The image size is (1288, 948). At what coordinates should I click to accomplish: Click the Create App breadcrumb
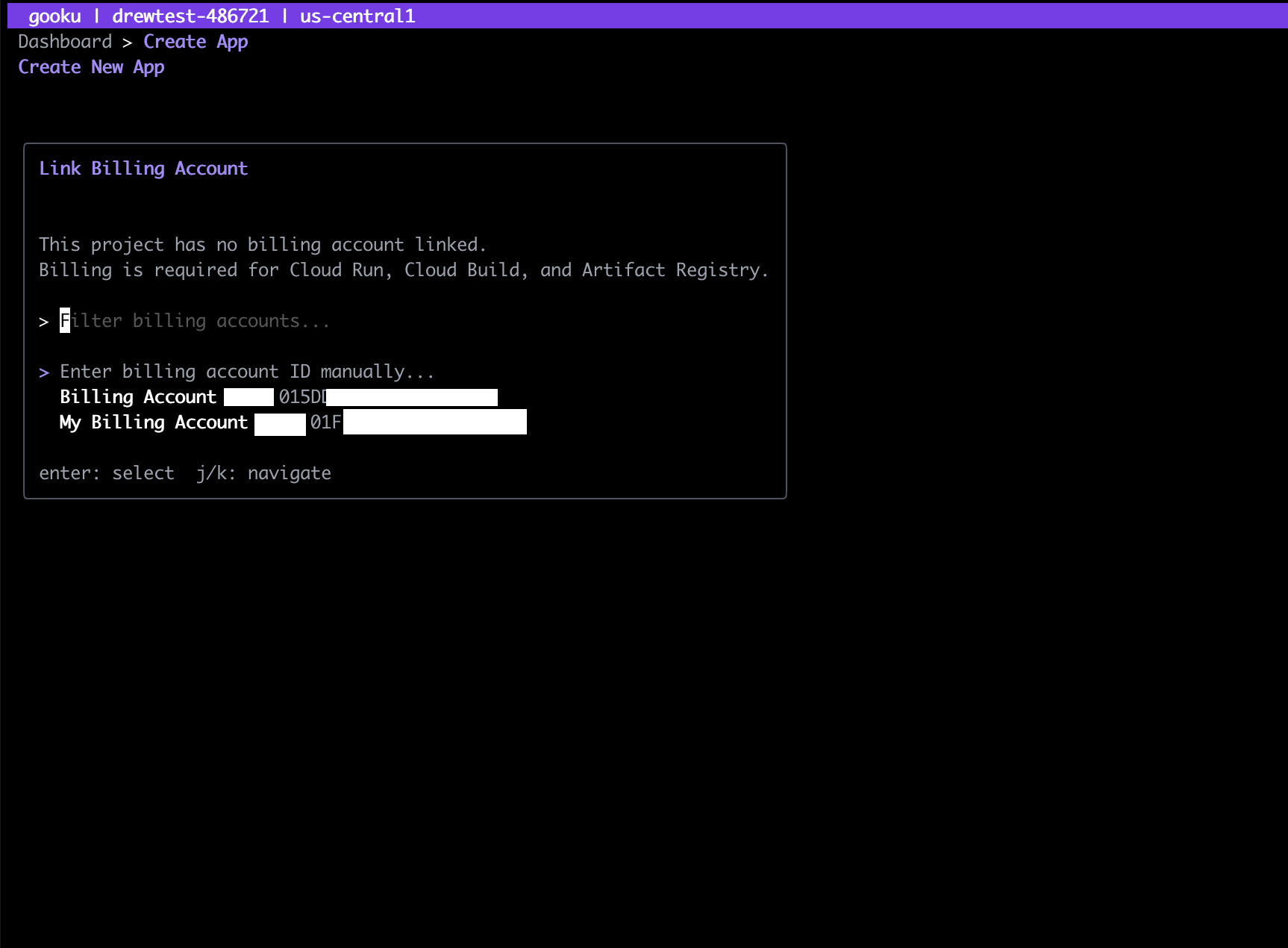196,42
